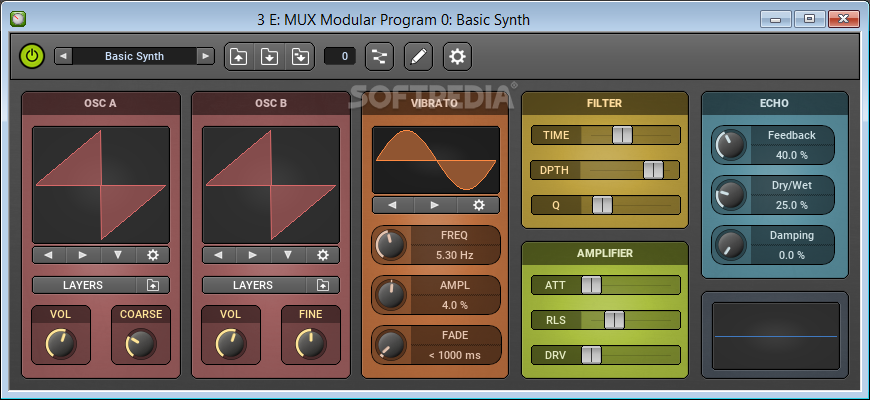The height and width of the screenshot is (400, 870).
Task: Select previous waveform for OSC A
Action: pyautogui.click(x=49, y=255)
